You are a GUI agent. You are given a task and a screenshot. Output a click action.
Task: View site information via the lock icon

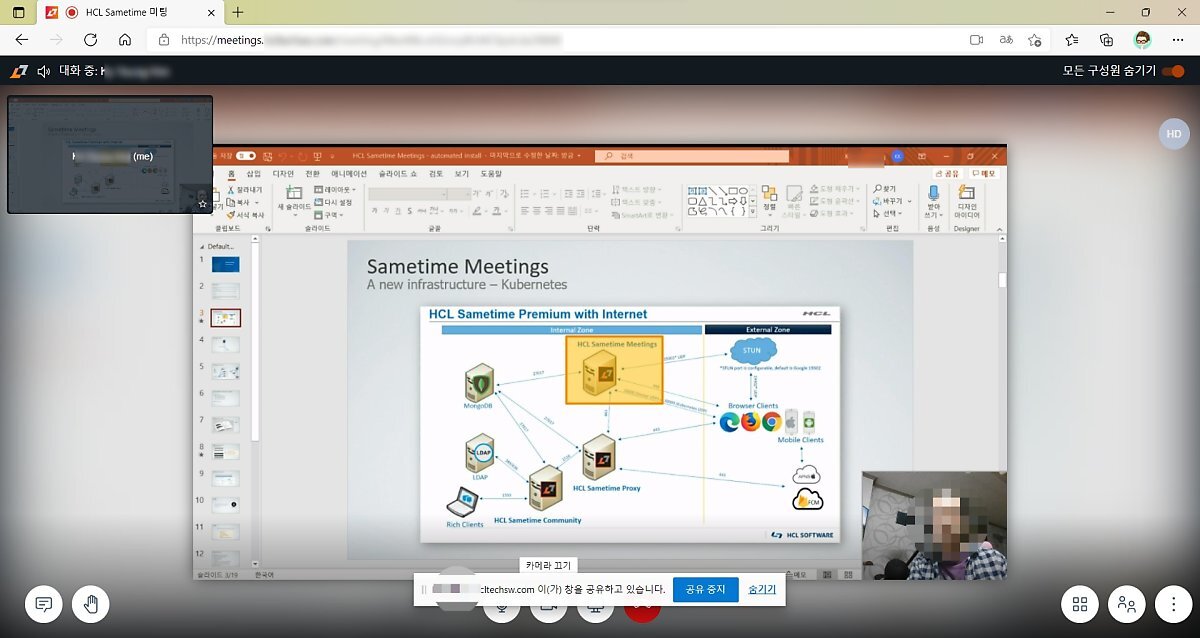point(164,40)
